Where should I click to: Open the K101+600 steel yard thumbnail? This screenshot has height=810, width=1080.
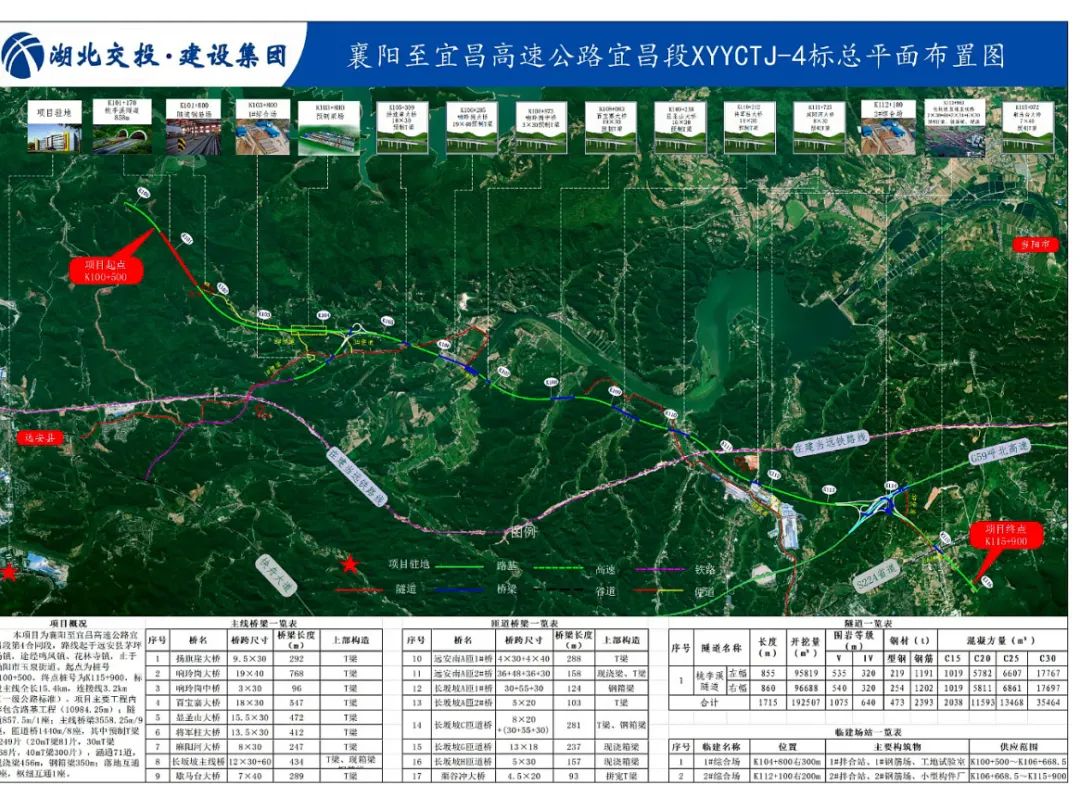click(x=194, y=127)
